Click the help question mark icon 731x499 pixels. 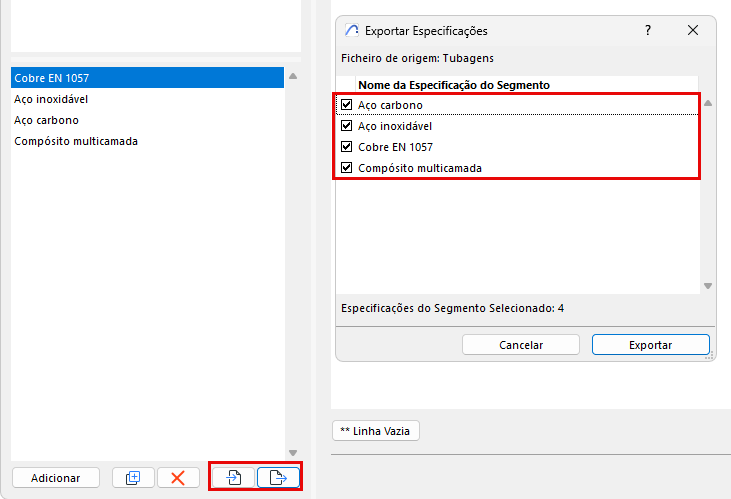click(x=648, y=31)
